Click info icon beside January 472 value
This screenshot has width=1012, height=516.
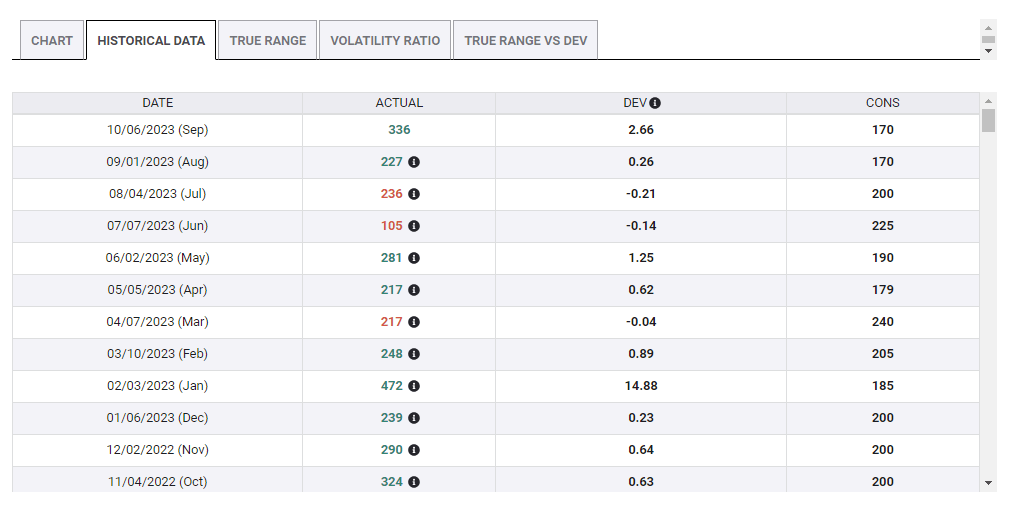pyautogui.click(x=414, y=386)
